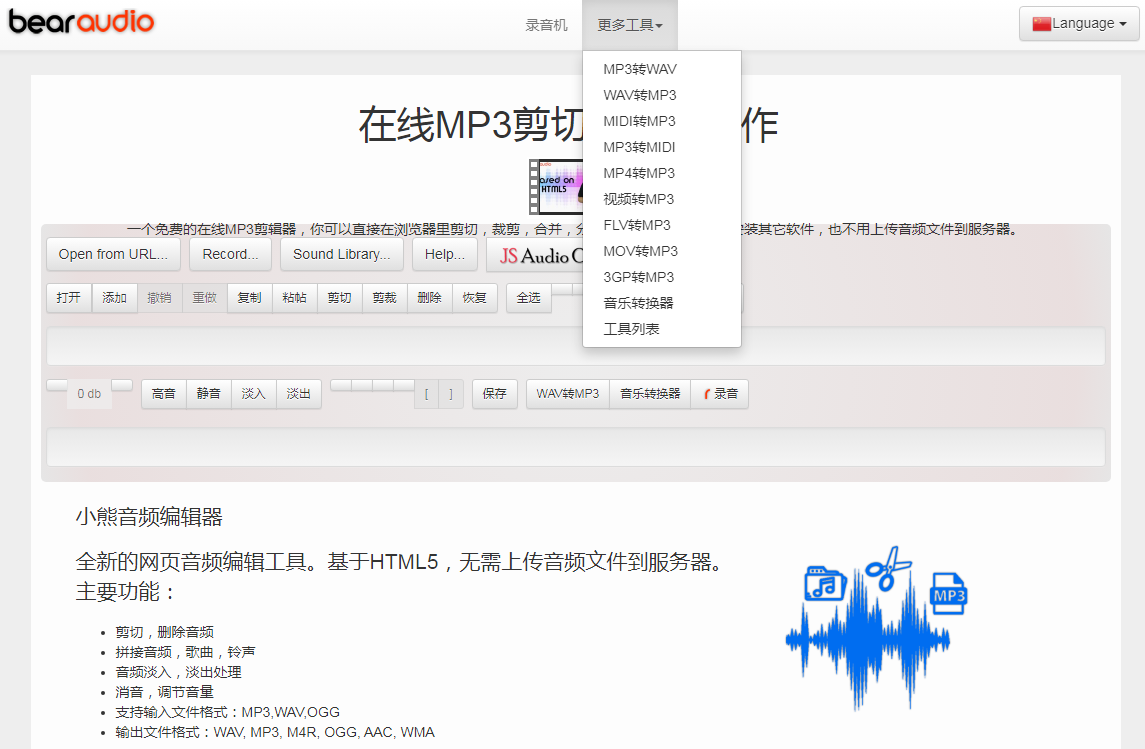
Task: Click the 复制 (copy) toolbar icon
Action: 248,297
